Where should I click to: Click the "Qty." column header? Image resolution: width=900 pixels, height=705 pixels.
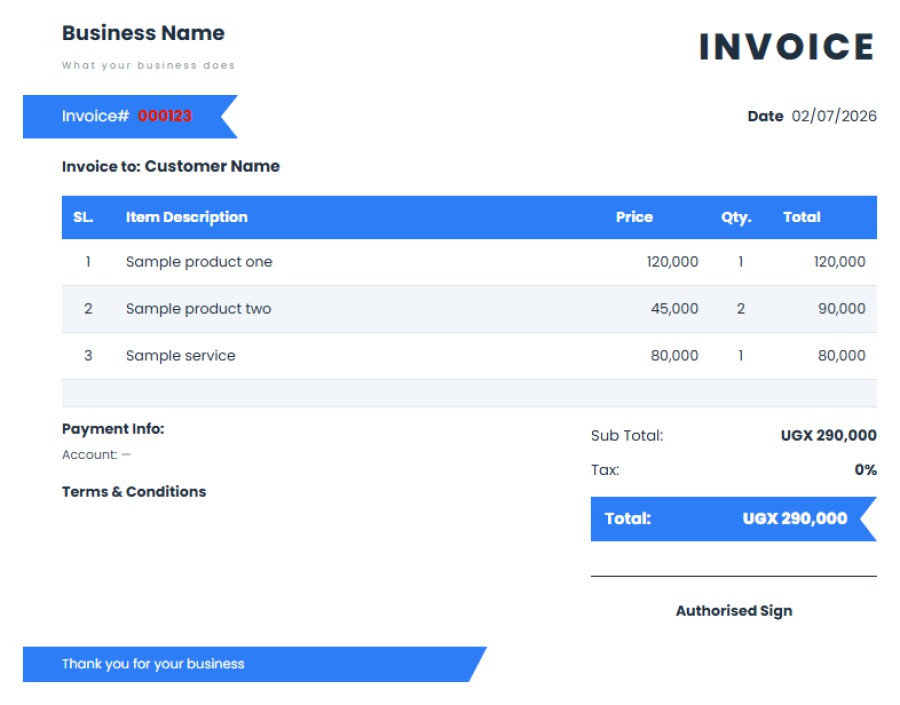coord(736,218)
